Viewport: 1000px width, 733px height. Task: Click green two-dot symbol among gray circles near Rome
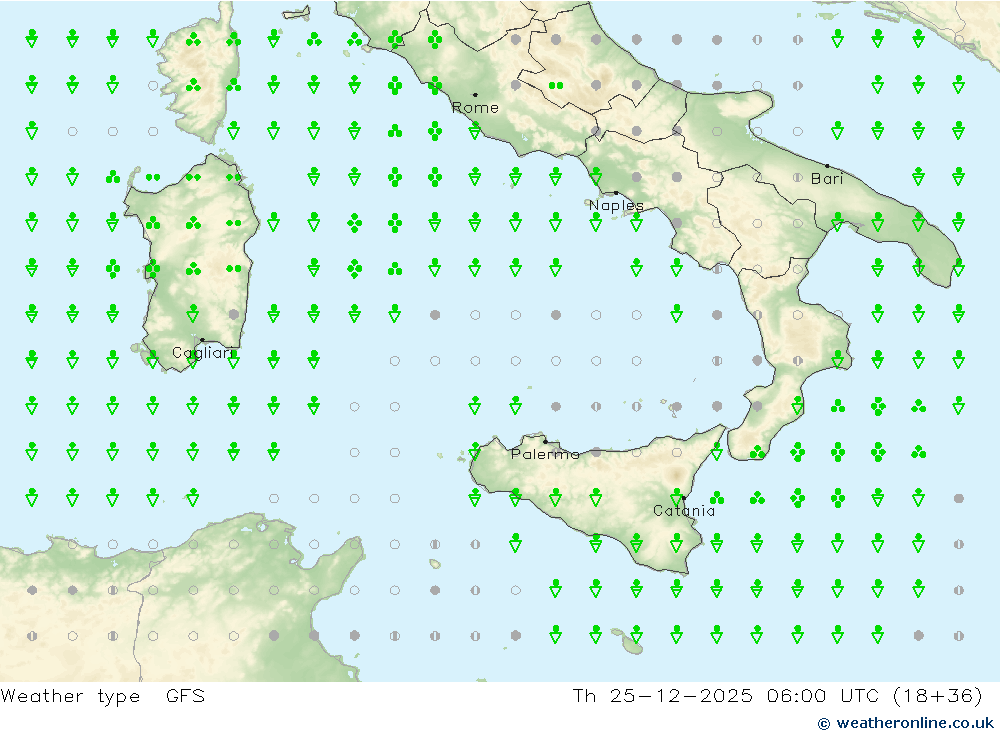coord(556,85)
